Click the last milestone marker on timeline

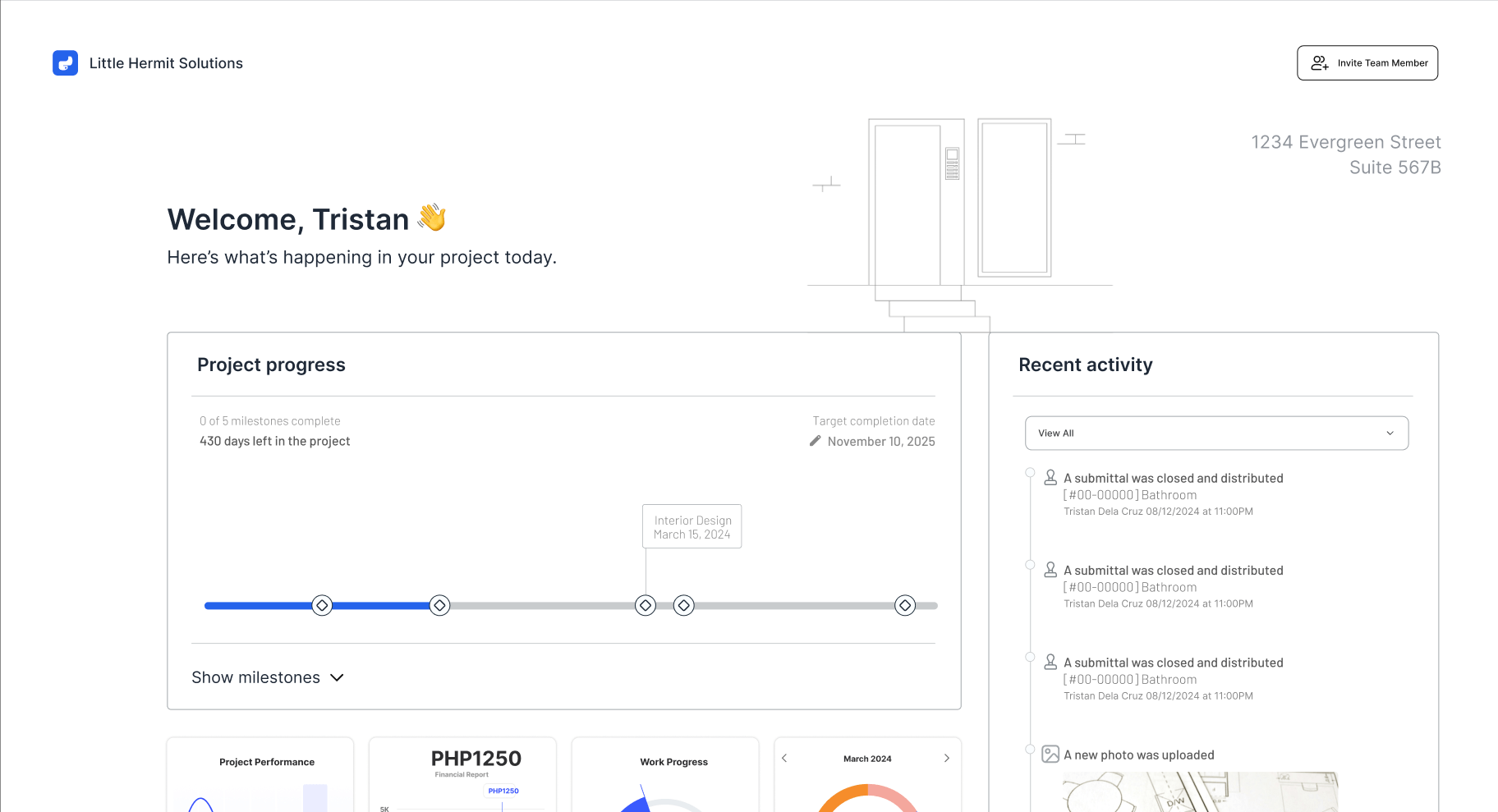click(x=904, y=606)
